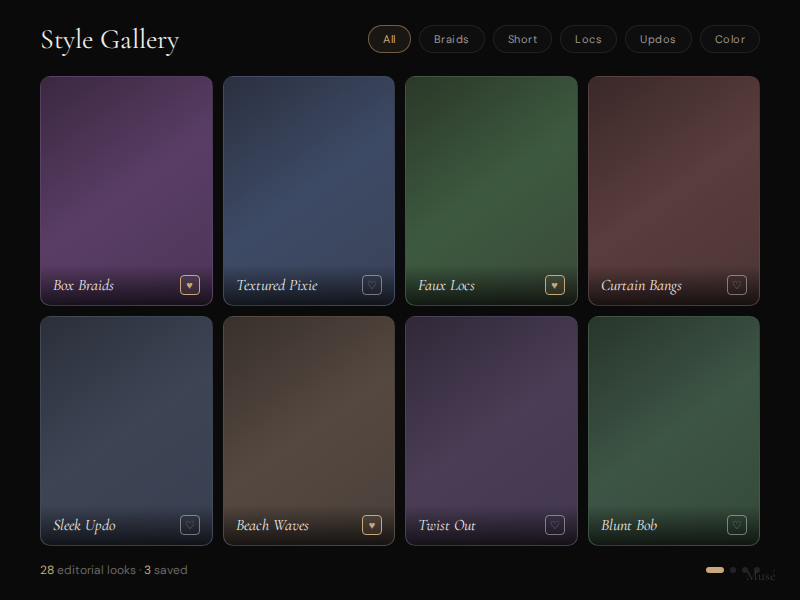
Task: Select the active first page indicator
Action: 715,570
